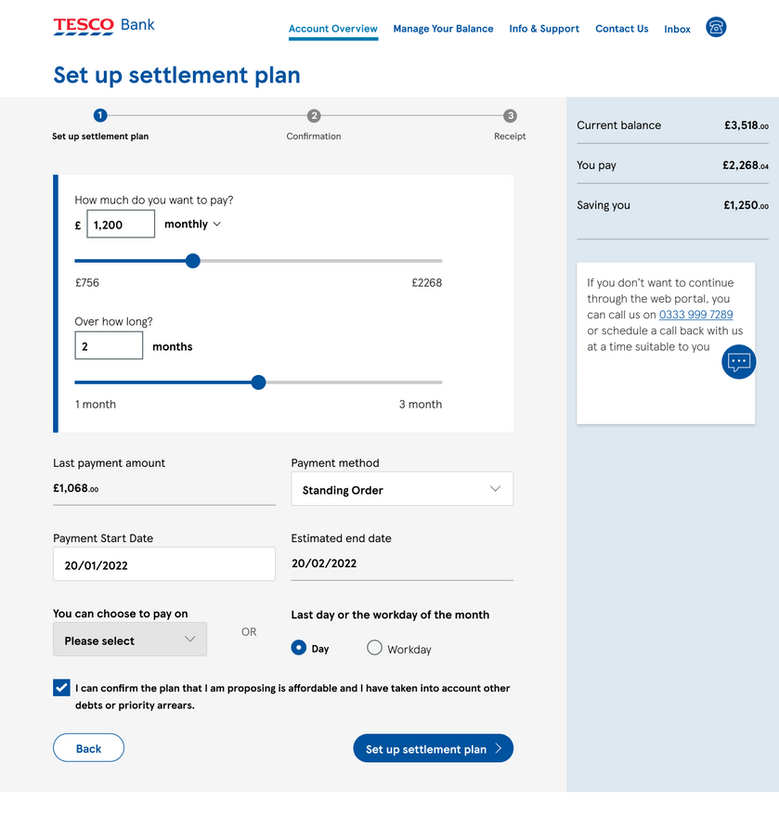Click step 1 progress circle
This screenshot has width=779, height=815.
(x=100, y=116)
